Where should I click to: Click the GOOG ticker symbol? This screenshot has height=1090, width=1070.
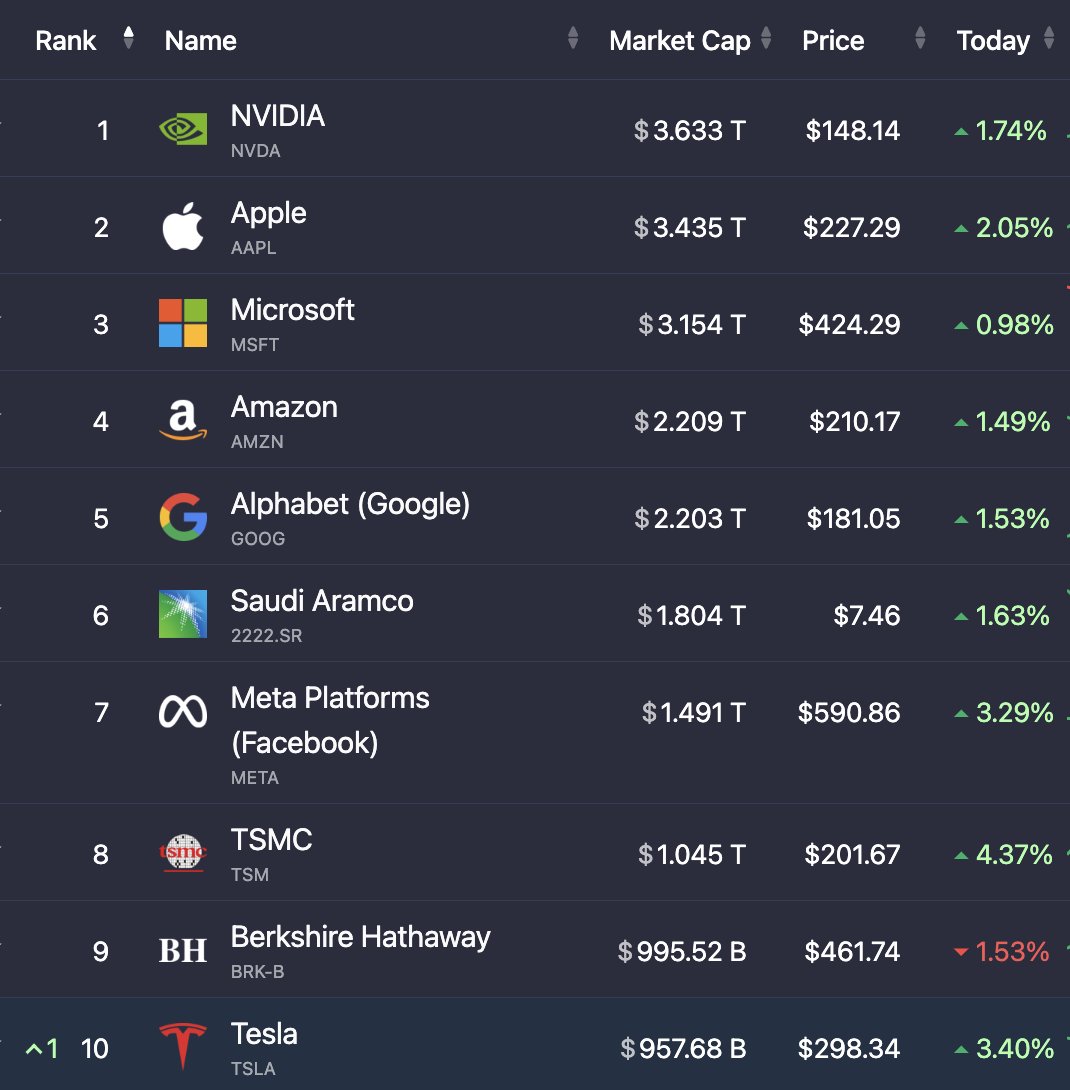tap(257, 539)
